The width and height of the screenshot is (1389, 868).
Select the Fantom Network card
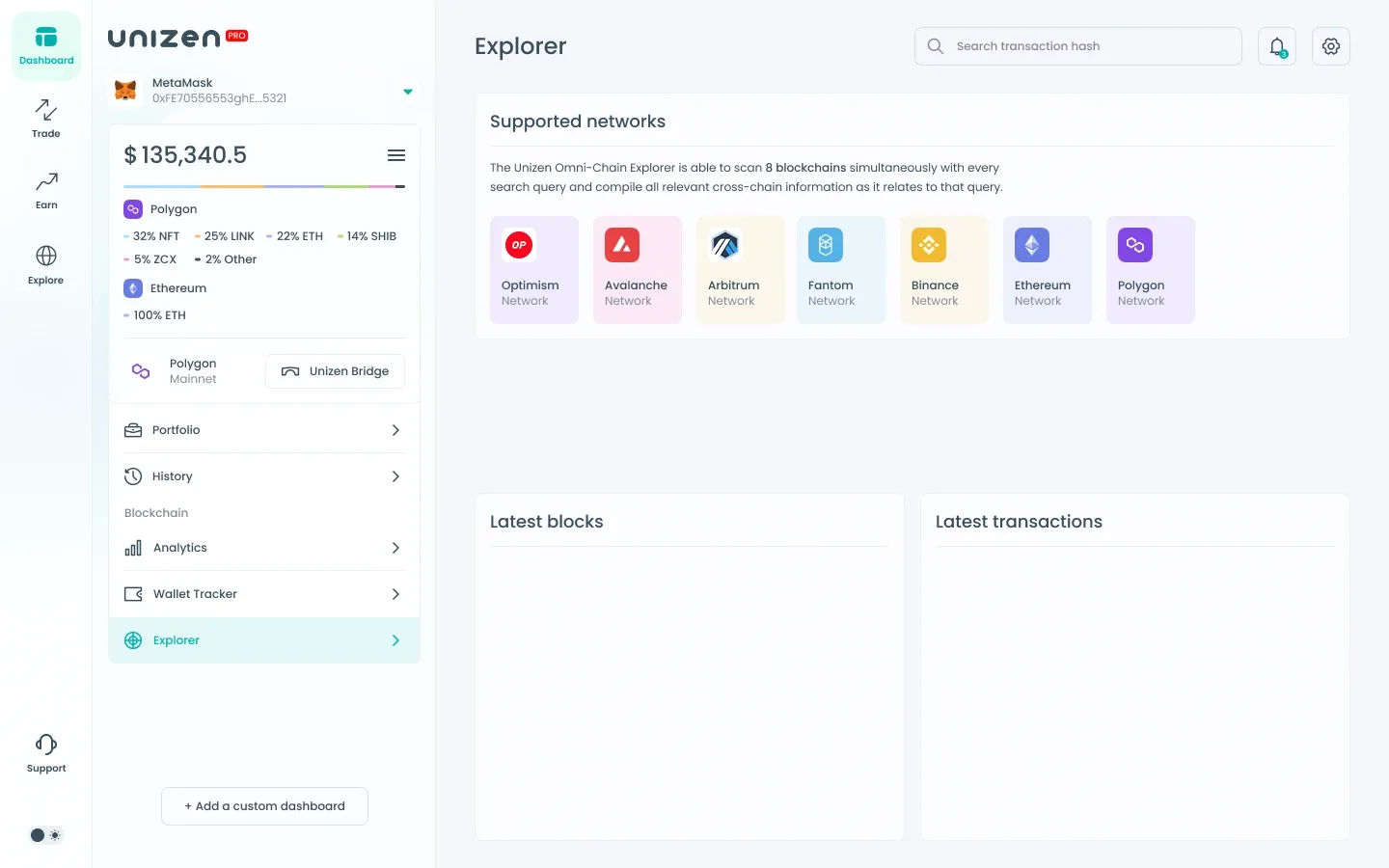841,270
